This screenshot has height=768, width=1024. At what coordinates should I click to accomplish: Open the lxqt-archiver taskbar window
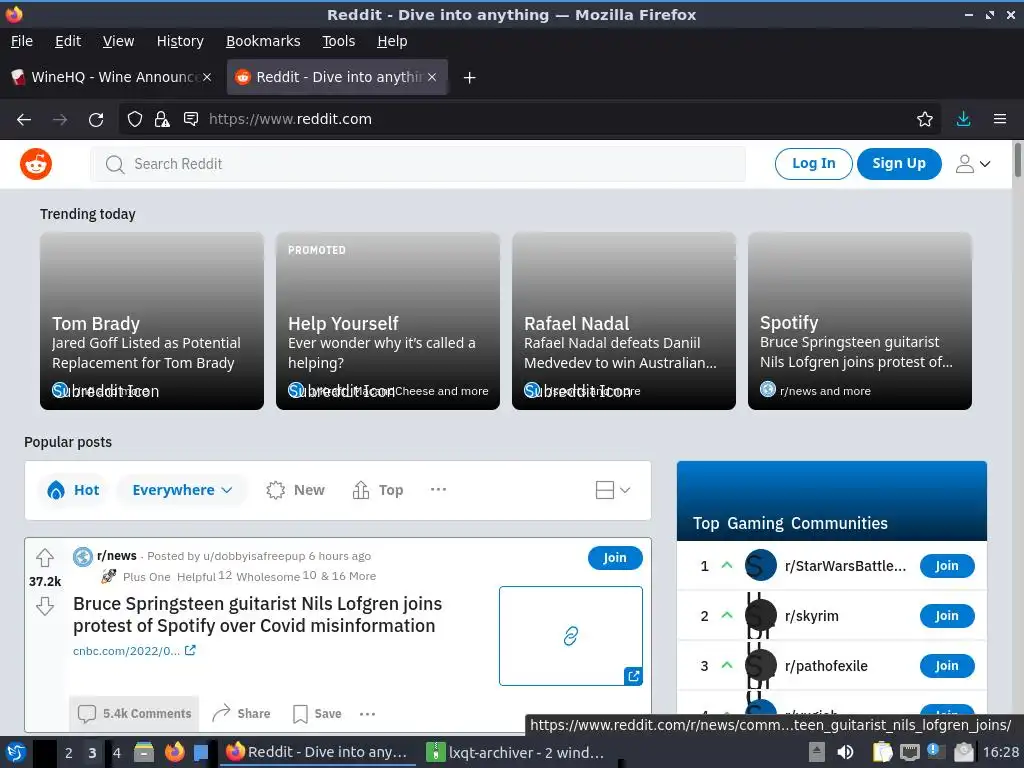[x=515, y=753]
